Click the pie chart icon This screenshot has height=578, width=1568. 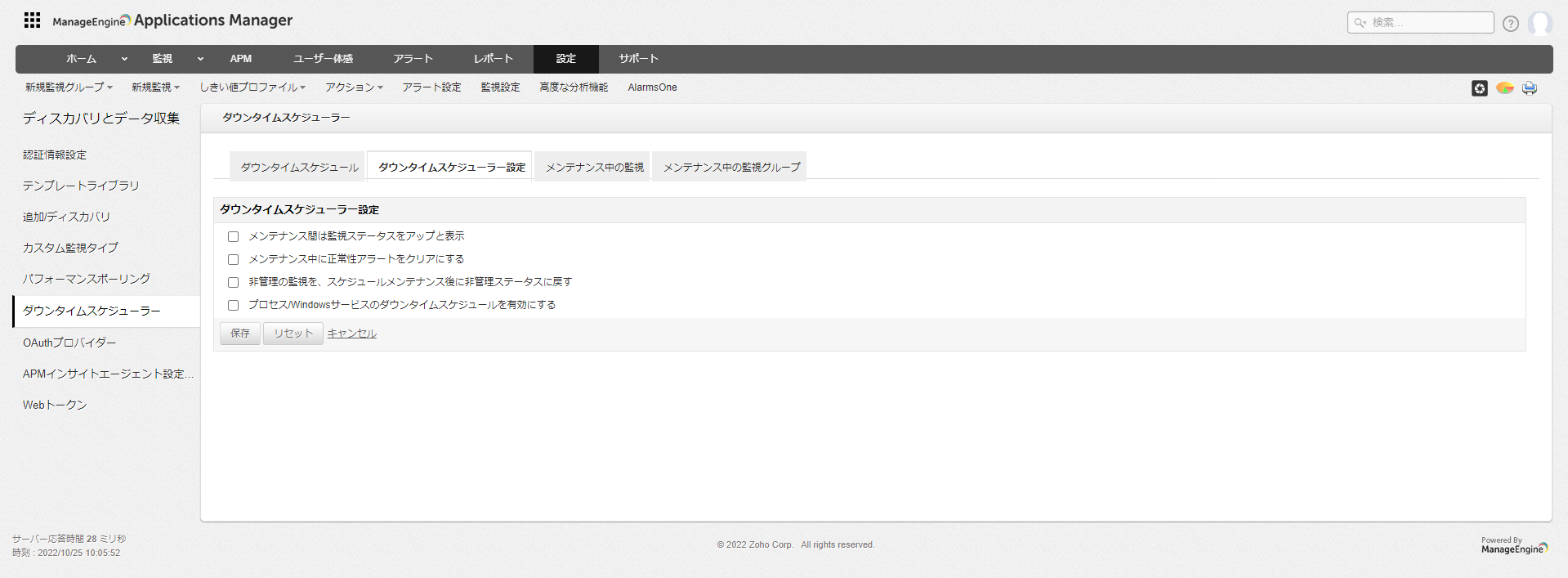point(1504,88)
